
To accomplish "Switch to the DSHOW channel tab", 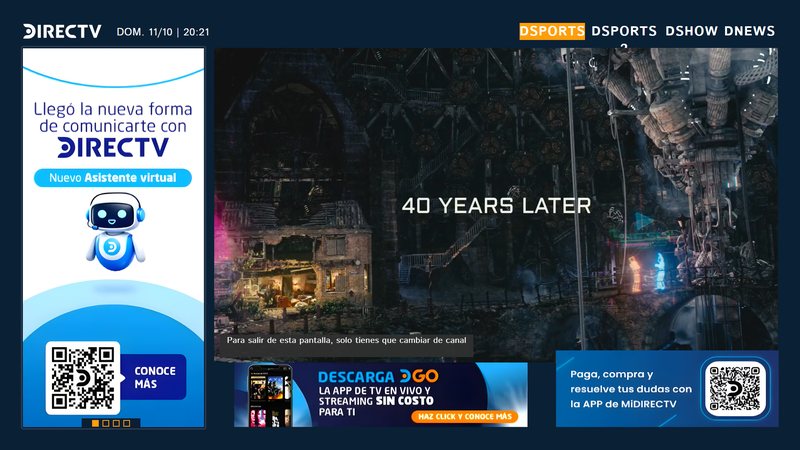I will coord(691,31).
